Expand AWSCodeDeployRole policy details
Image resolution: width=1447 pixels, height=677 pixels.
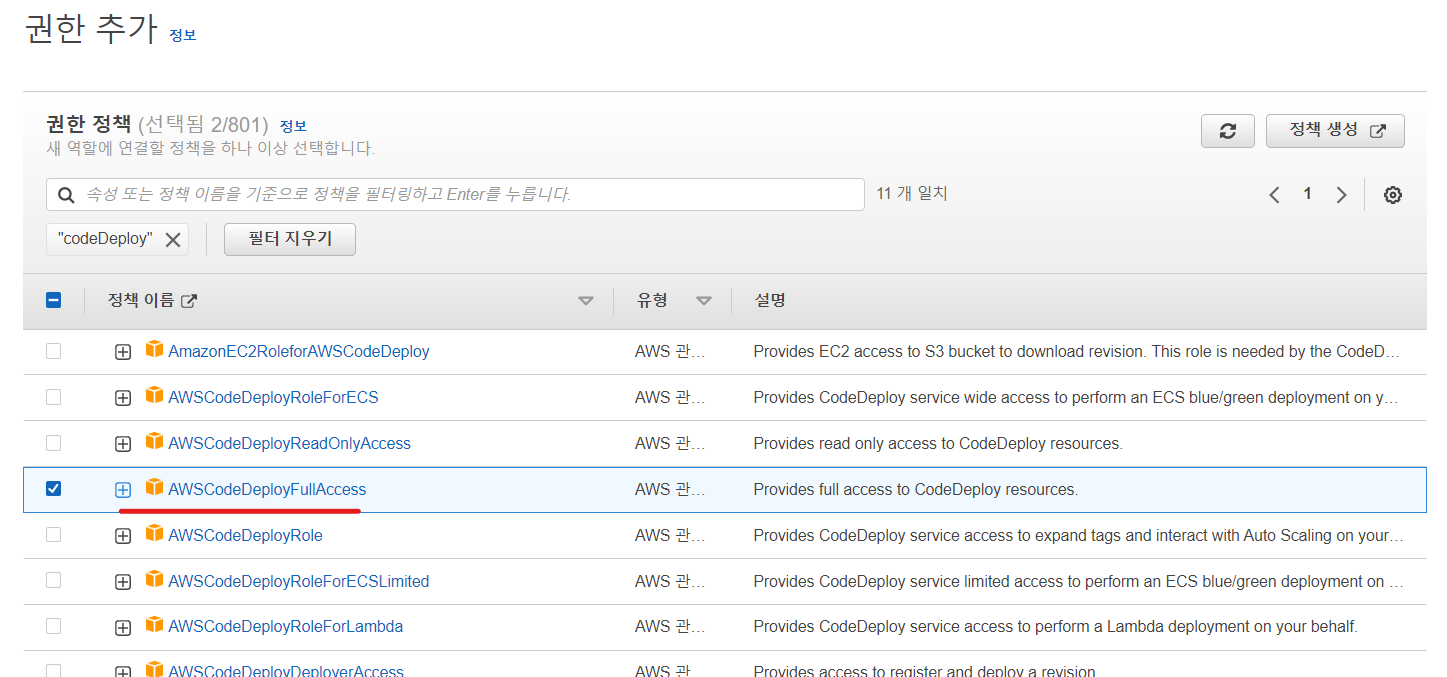123,536
